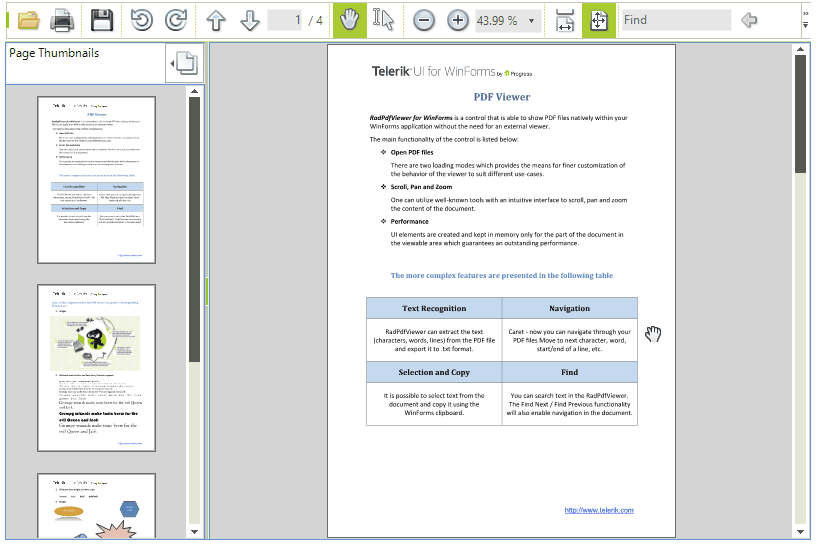This screenshot has width=819, height=546.
Task: Click the Open PDF files bullet
Action: (412, 153)
